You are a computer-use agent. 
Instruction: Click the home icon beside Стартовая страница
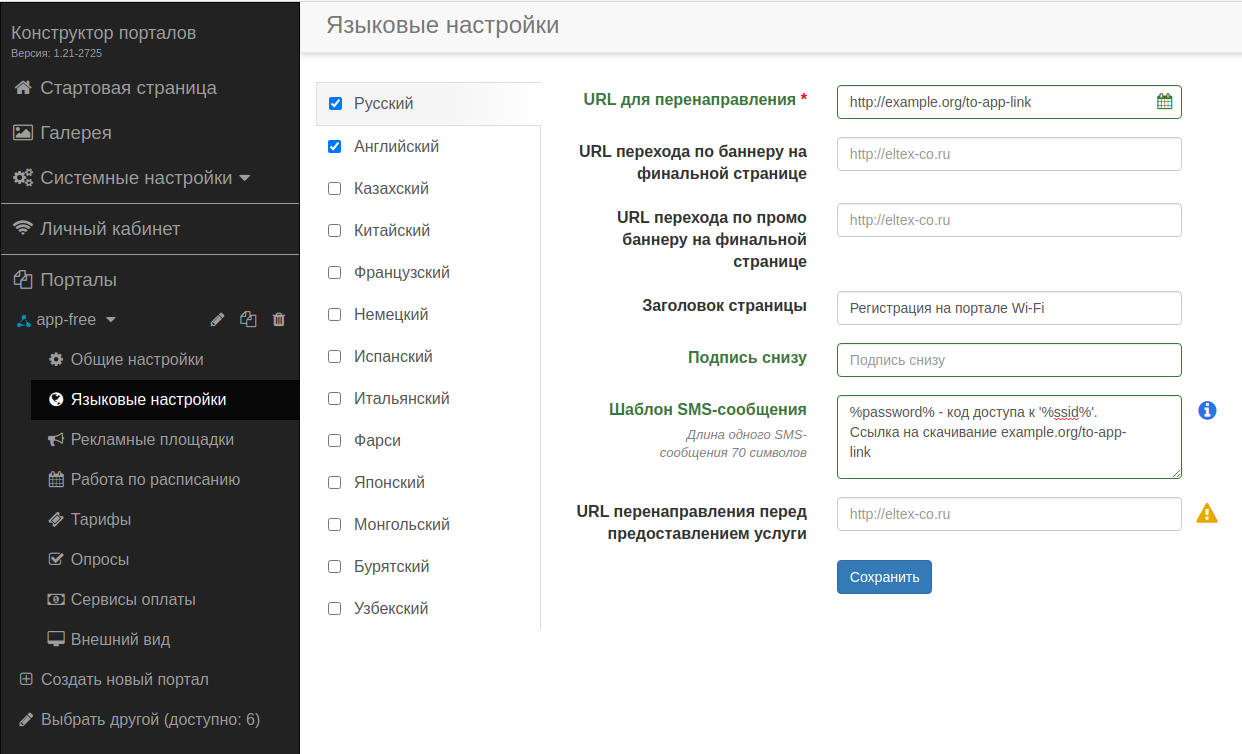(x=22, y=88)
